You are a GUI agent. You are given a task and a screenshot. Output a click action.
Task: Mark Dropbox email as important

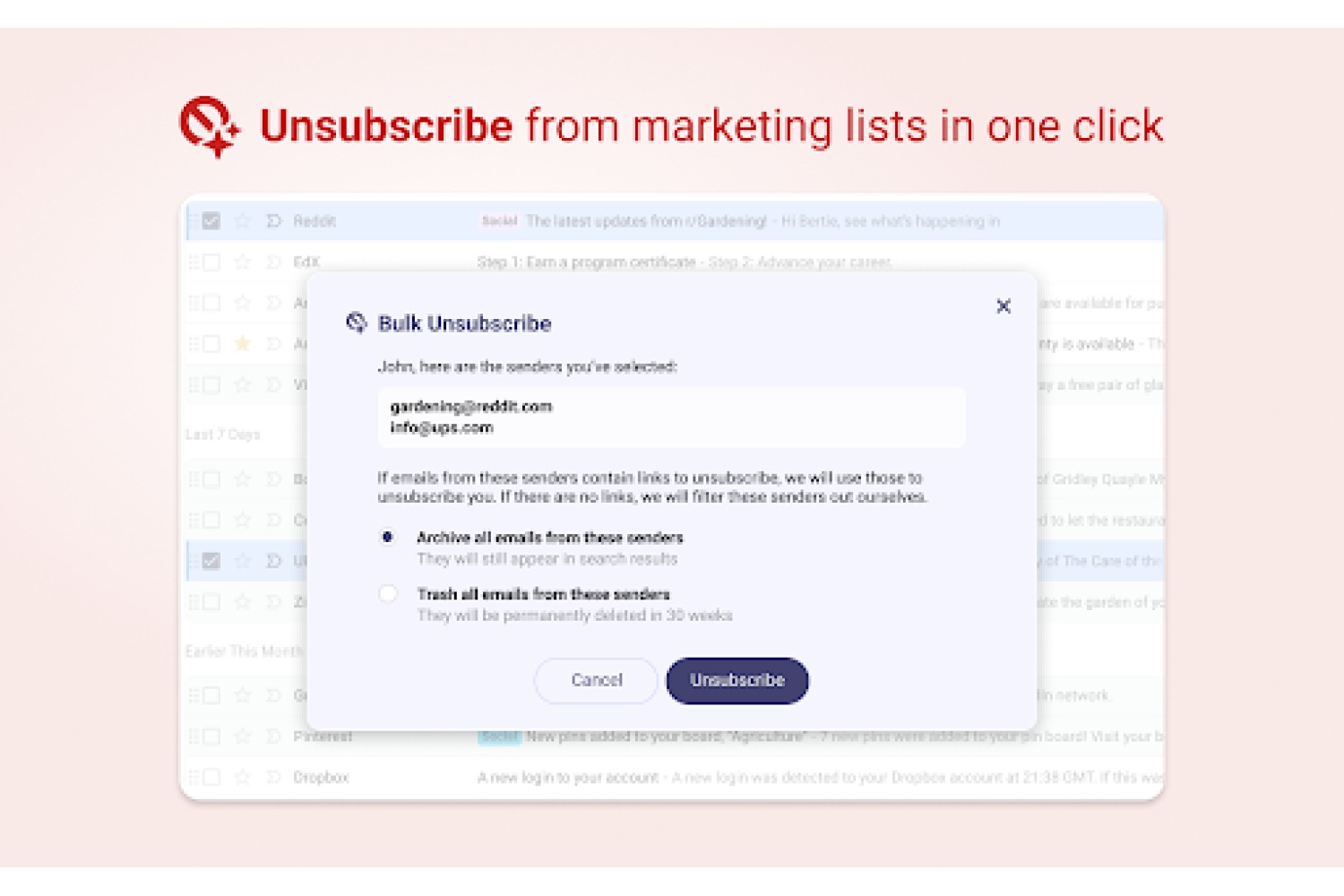[x=274, y=778]
